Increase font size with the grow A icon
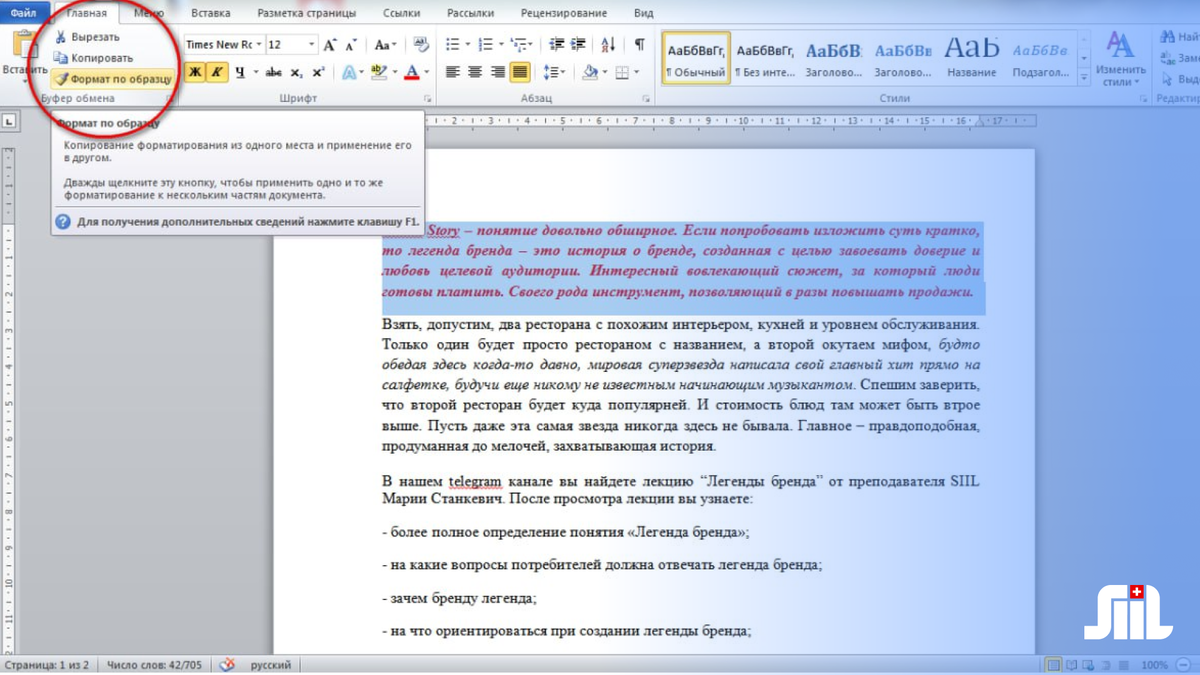The image size is (1200, 675). tap(329, 45)
